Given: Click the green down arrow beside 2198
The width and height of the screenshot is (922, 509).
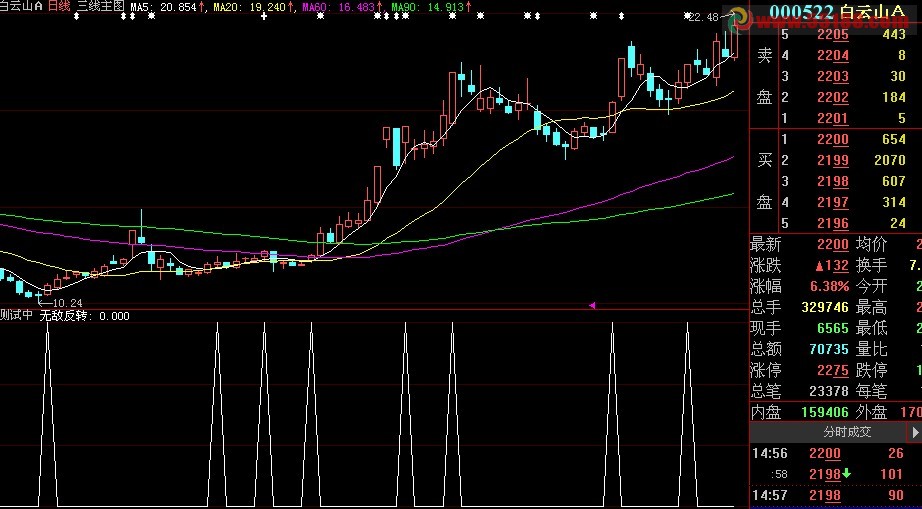Looking at the screenshot, I should [x=846, y=474].
